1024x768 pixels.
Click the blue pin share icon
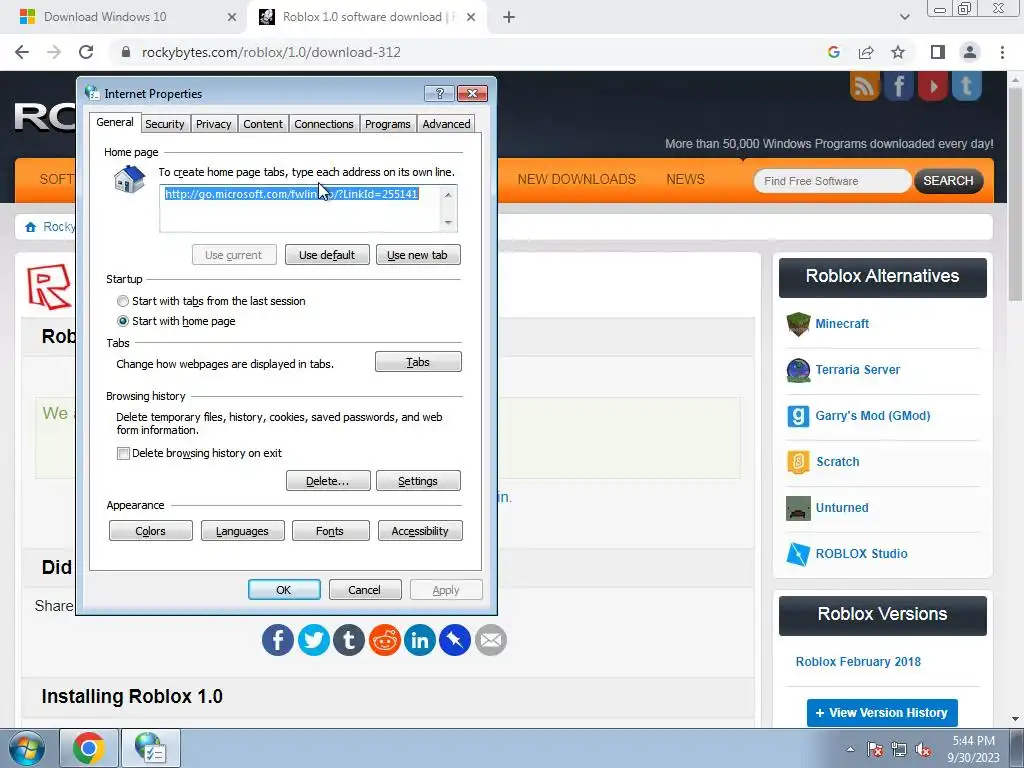(x=455, y=640)
